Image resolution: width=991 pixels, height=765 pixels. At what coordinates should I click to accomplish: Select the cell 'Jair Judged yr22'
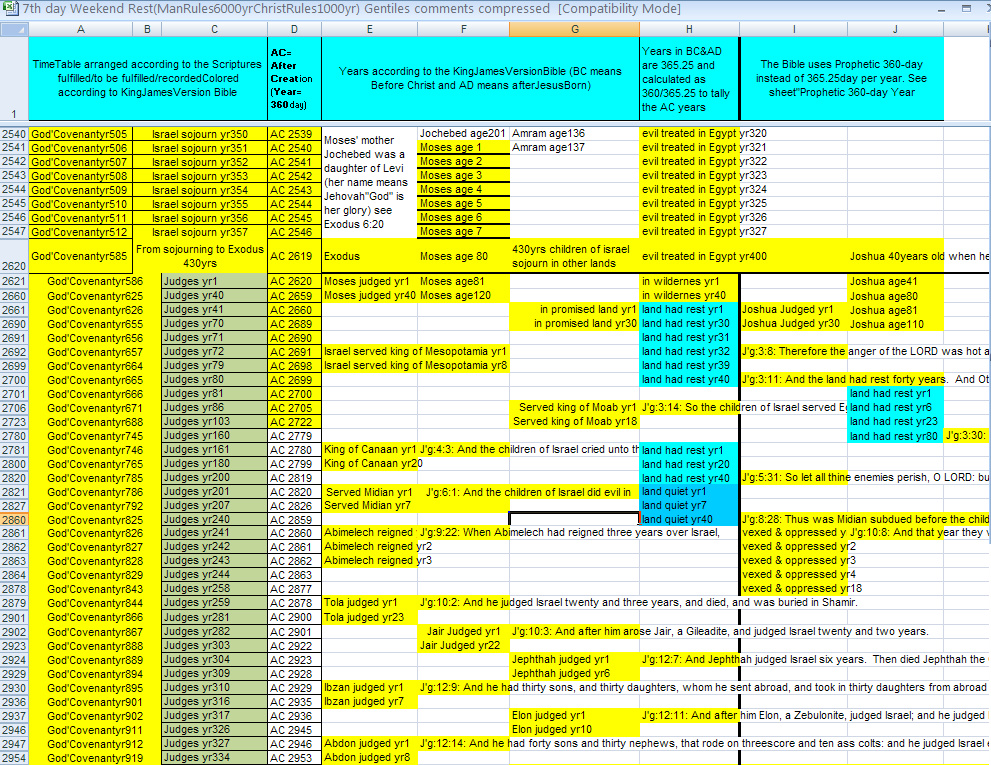point(463,645)
